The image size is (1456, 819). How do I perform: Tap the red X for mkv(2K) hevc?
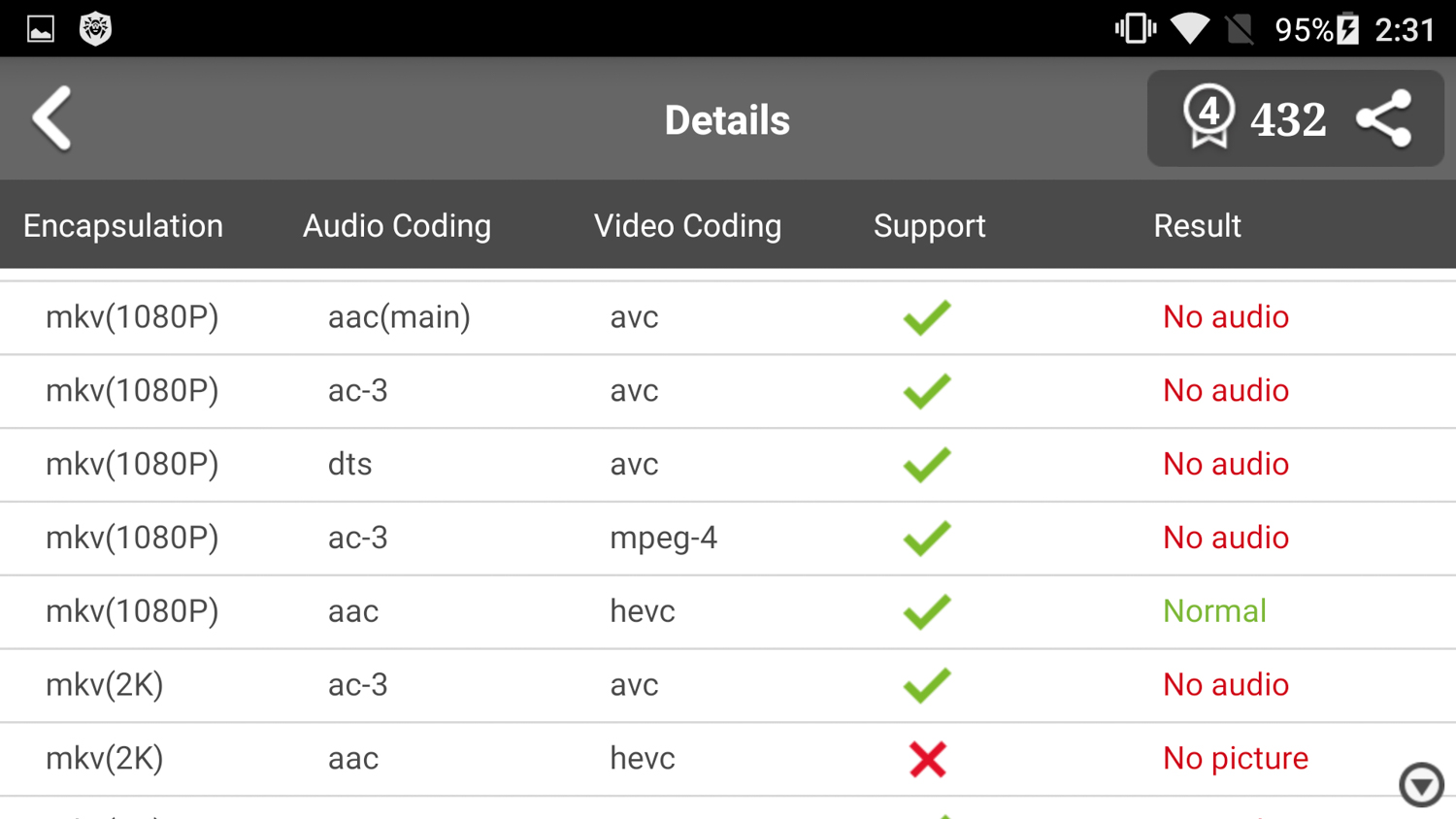tap(928, 759)
